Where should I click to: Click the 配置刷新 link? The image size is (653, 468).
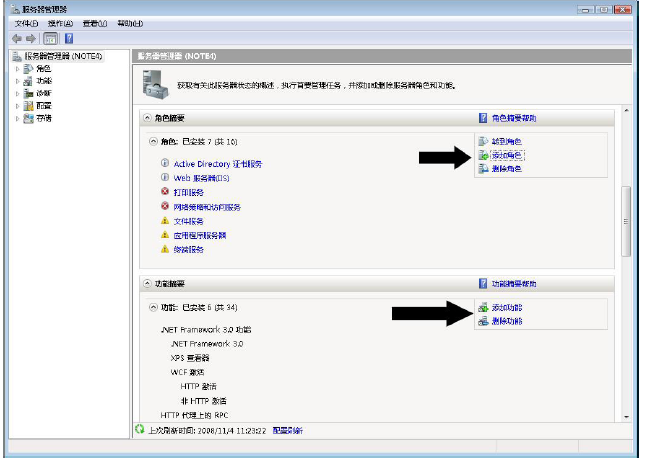pos(288,431)
